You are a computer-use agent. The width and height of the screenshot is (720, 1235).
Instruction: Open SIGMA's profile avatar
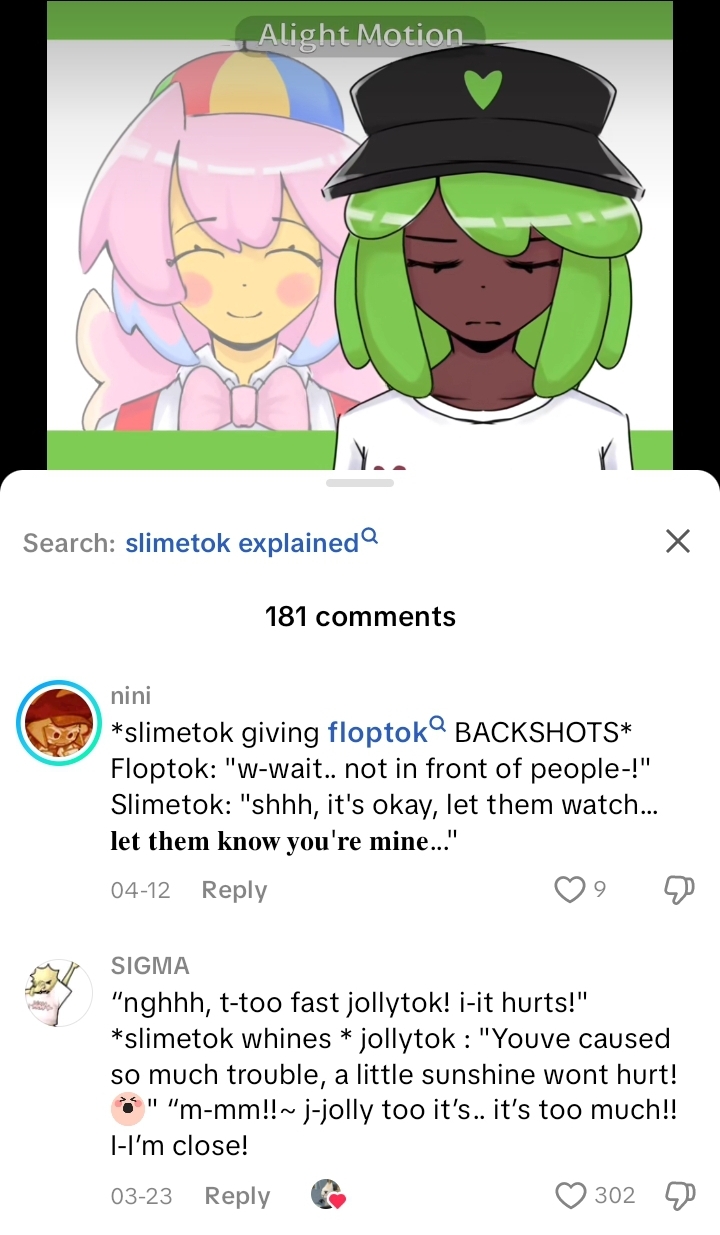(x=58, y=993)
